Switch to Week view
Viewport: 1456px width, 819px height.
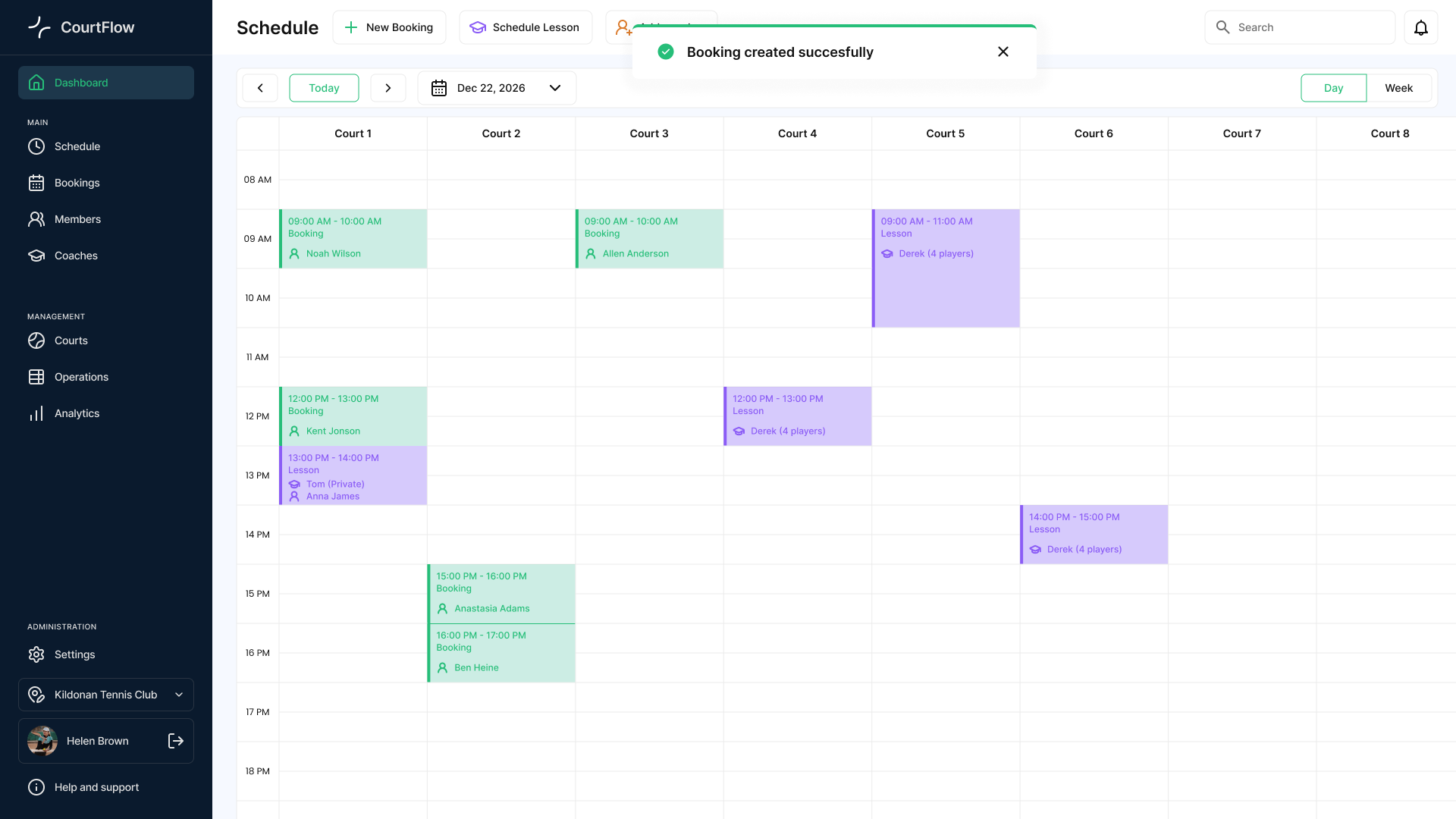(1399, 88)
